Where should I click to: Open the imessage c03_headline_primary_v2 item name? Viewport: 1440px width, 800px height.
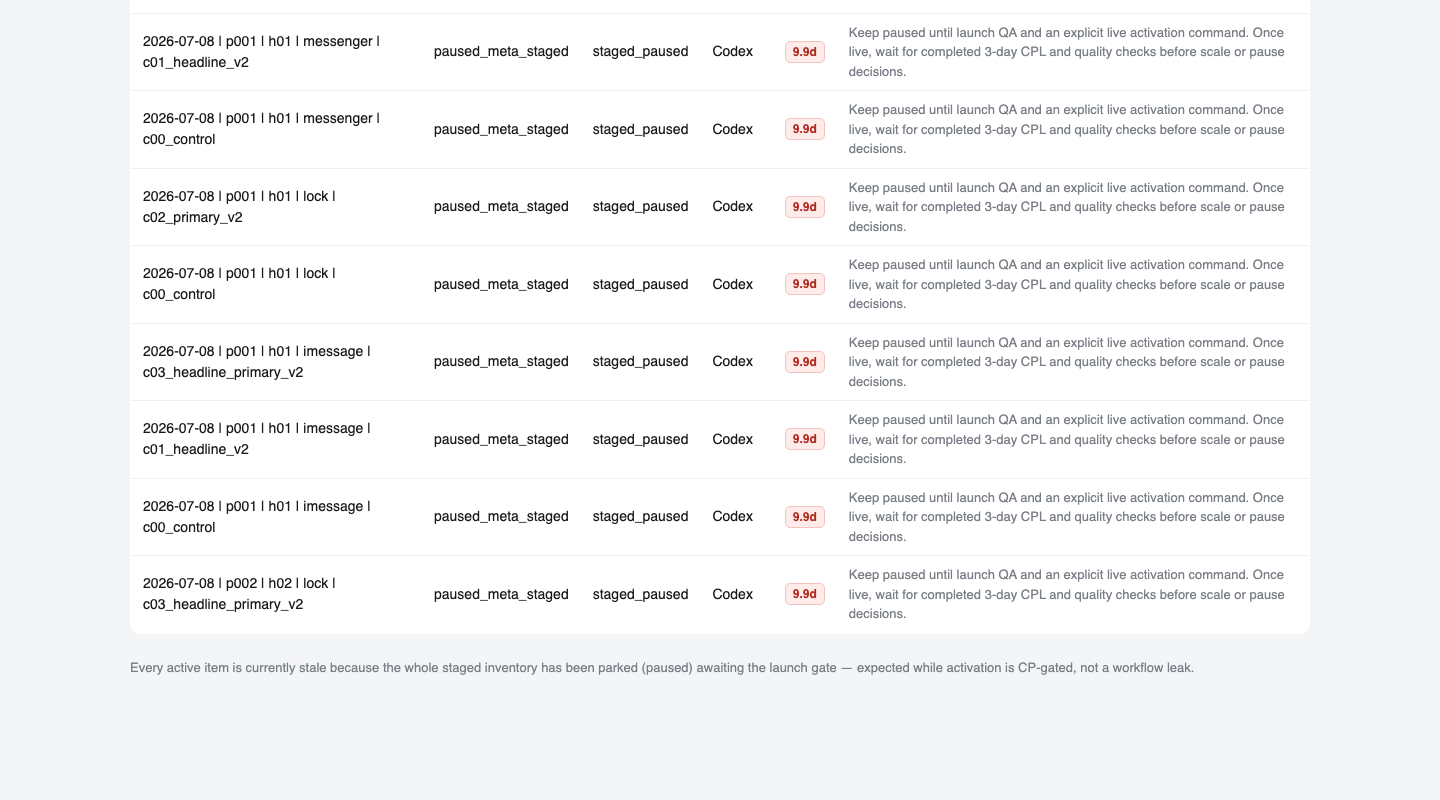point(257,362)
